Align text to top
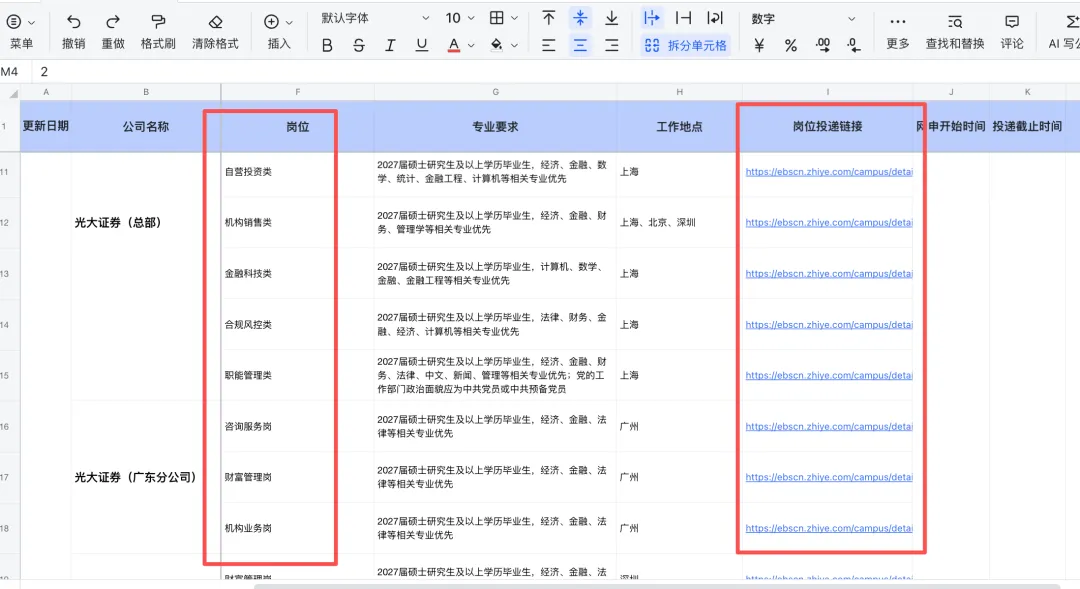Screen dimensions: 1080x589 pyautogui.click(x=548, y=18)
